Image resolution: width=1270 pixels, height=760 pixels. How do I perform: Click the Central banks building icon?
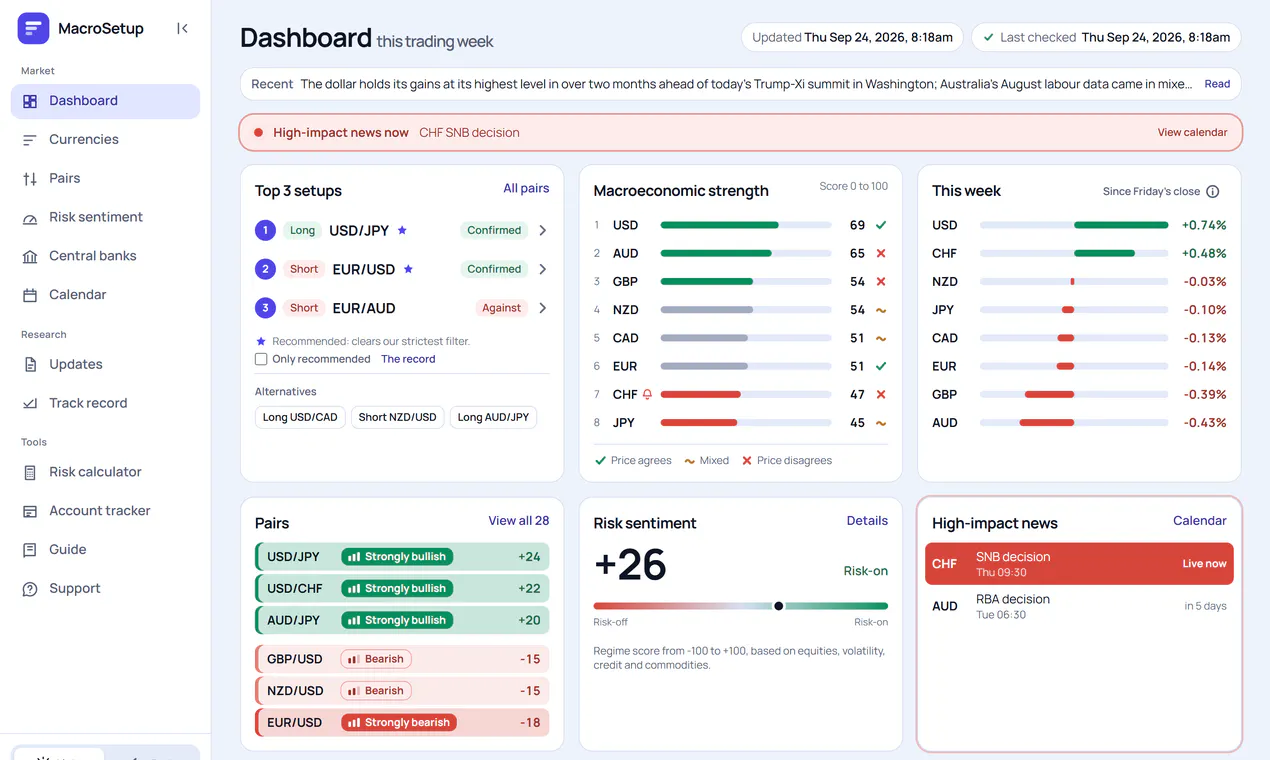point(30,256)
